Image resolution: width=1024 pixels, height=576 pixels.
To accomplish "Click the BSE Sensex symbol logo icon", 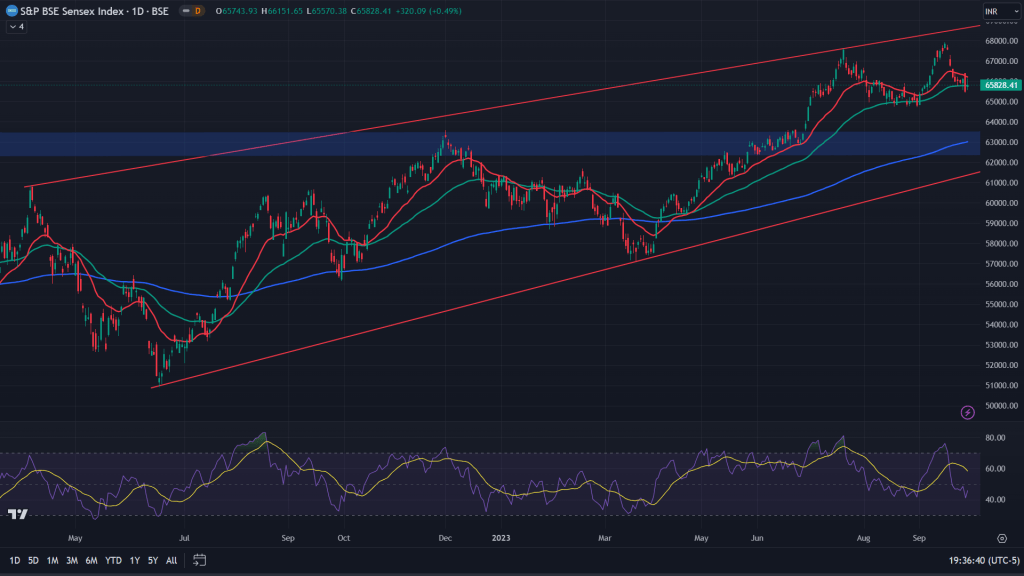I will [11, 11].
